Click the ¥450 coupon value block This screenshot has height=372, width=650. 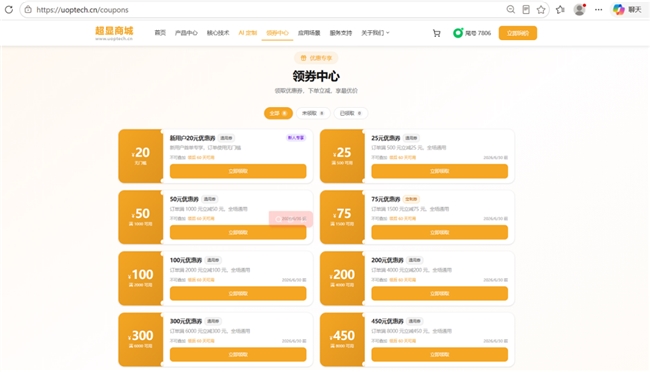point(342,339)
